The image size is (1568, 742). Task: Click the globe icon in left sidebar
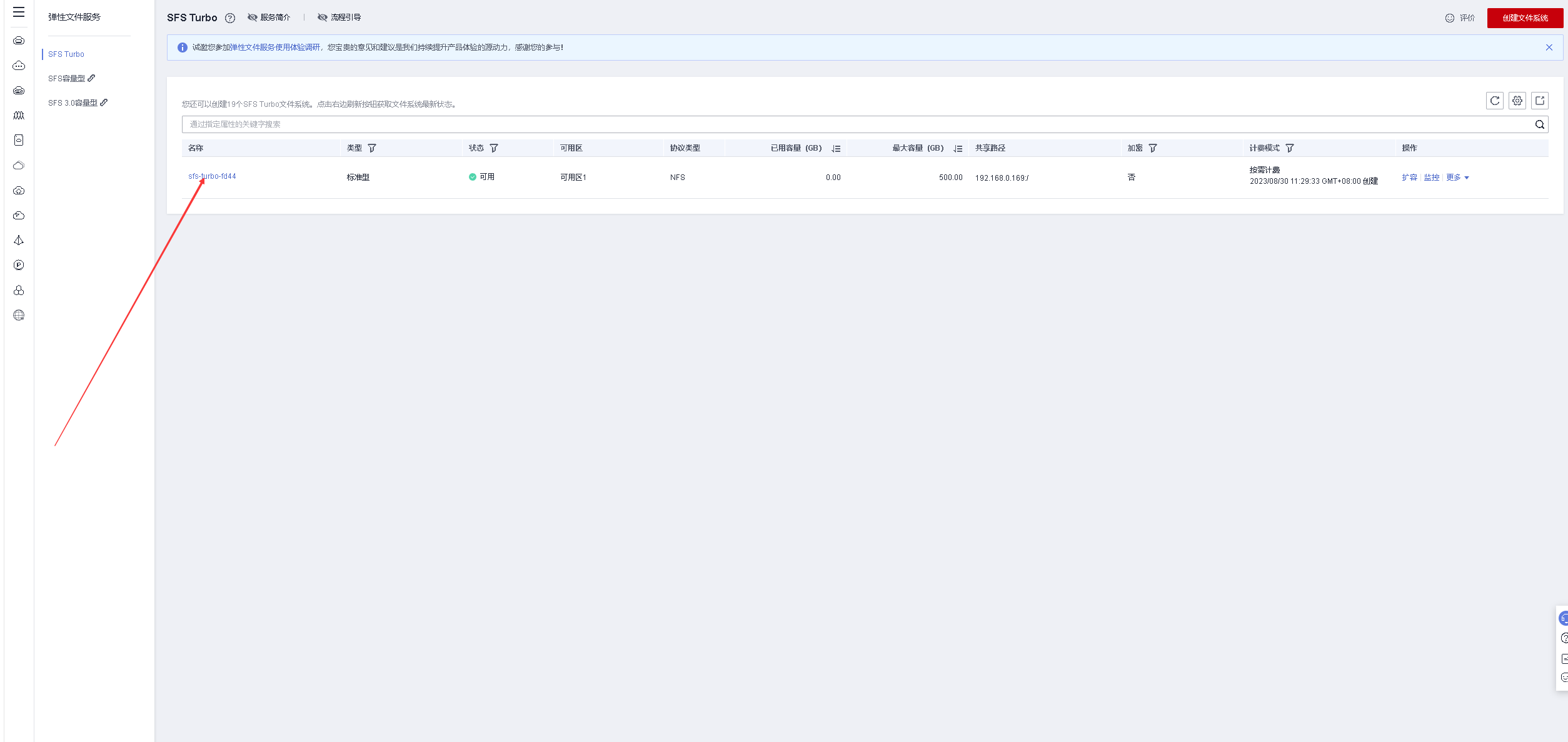[19, 315]
